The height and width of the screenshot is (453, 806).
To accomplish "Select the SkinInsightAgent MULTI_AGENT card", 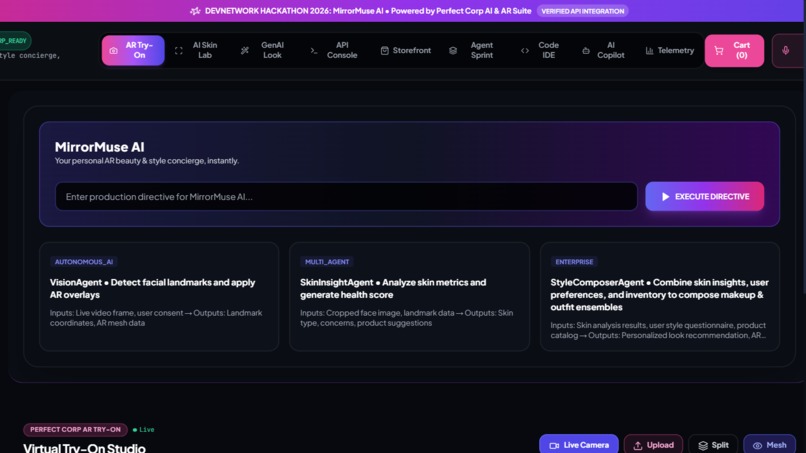I will (409, 297).
